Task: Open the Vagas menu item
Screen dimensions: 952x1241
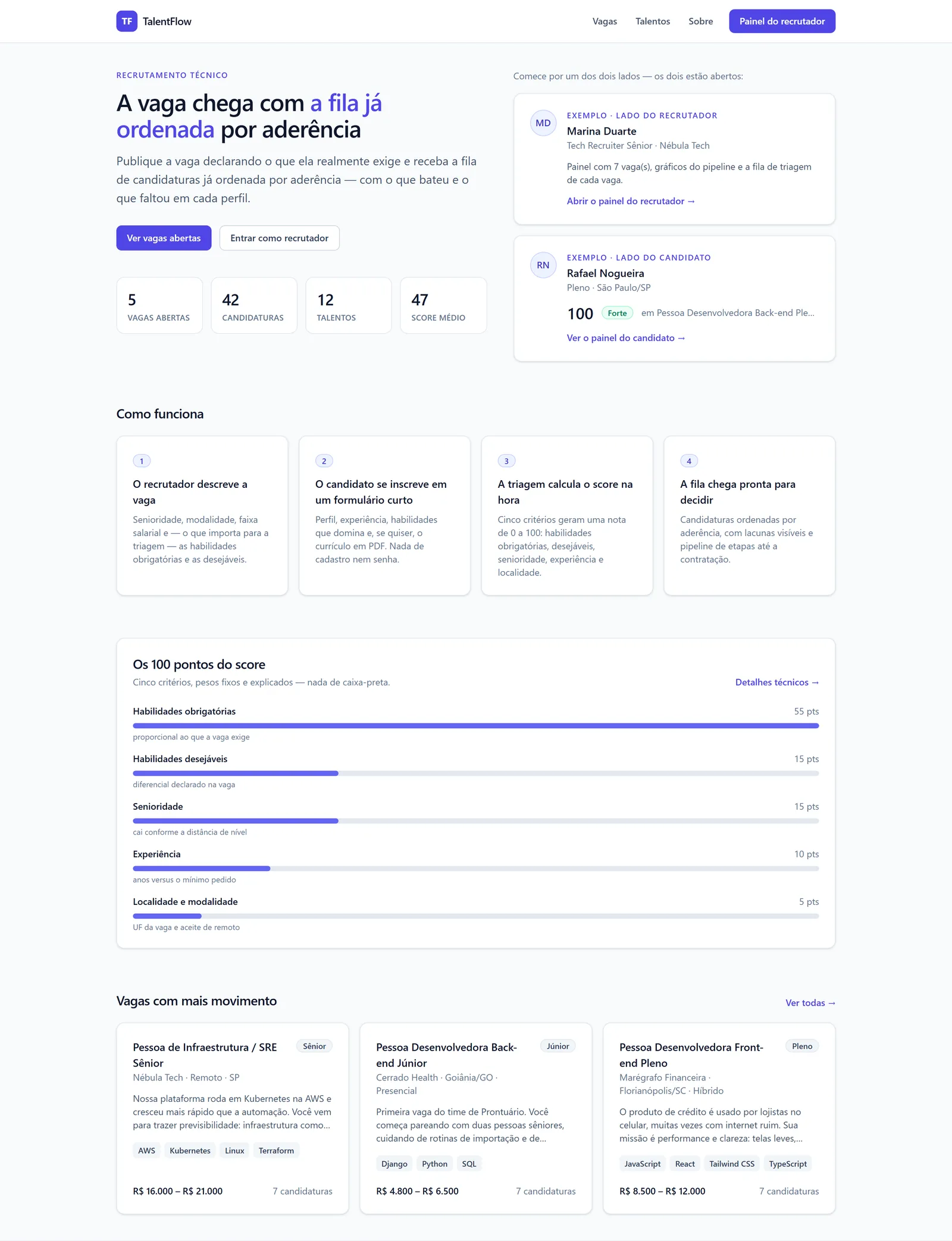Action: pyautogui.click(x=605, y=21)
